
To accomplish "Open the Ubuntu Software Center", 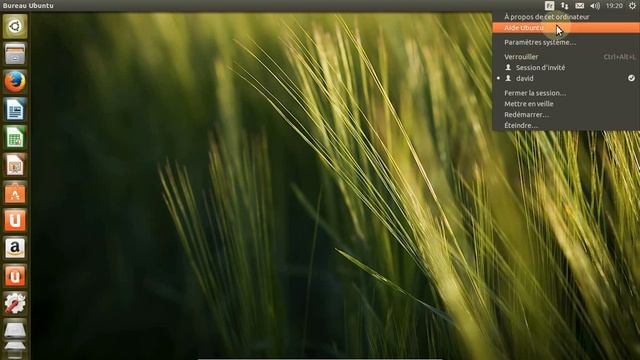I will click(15, 193).
